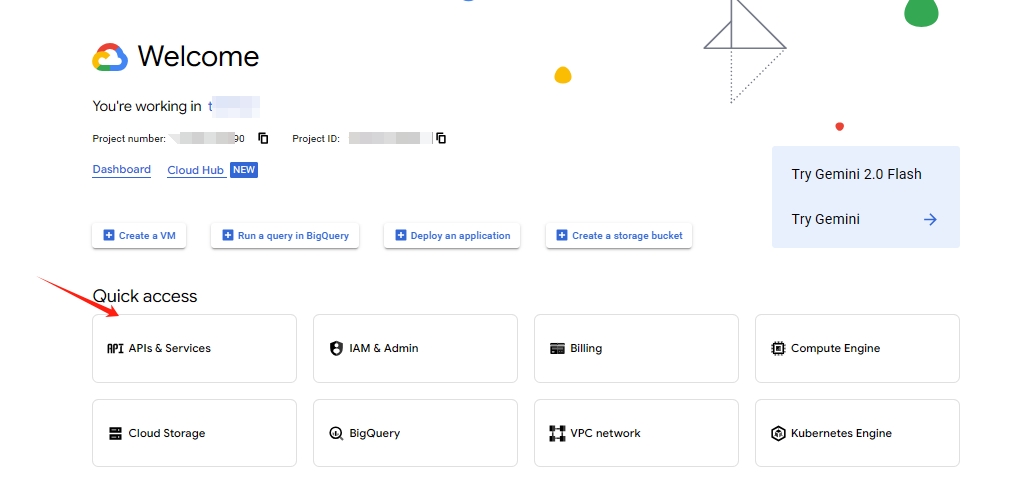The width and height of the screenshot is (1011, 488).
Task: Open the Kubernetes Engine quick access card
Action: click(857, 433)
